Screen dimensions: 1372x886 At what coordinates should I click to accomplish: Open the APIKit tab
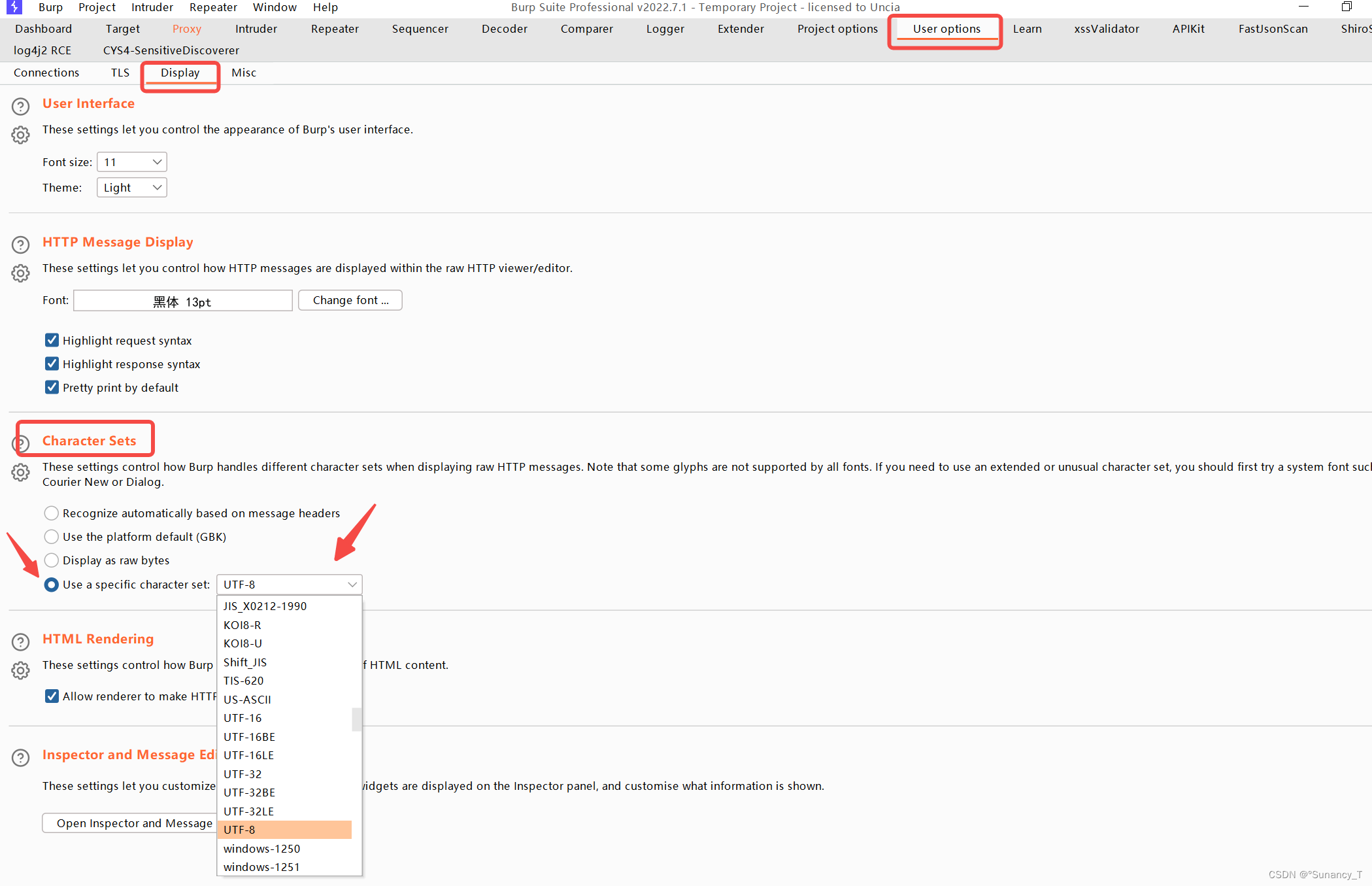1188,29
